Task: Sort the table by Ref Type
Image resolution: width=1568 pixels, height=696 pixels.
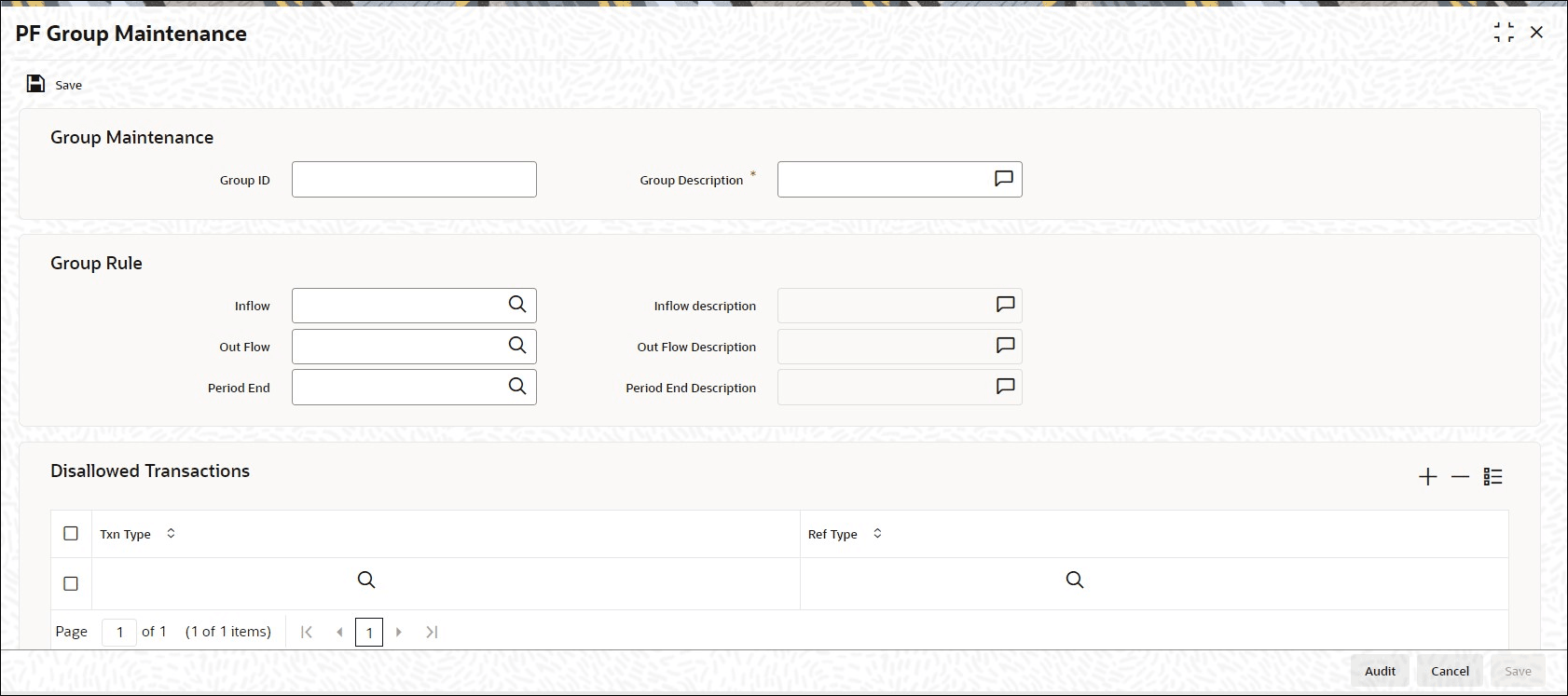Action: click(877, 534)
